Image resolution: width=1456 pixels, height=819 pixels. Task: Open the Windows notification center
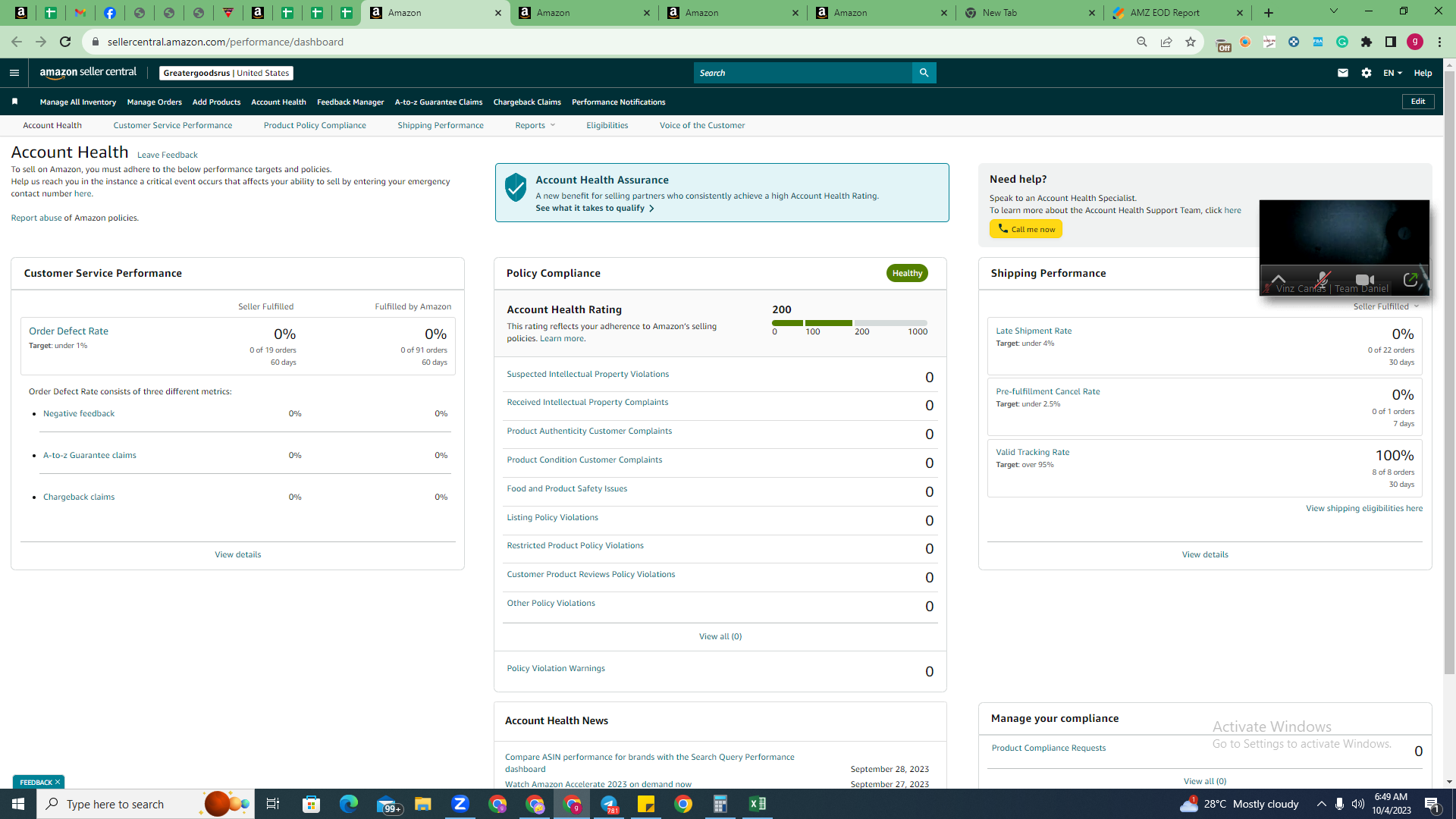[x=1432, y=804]
